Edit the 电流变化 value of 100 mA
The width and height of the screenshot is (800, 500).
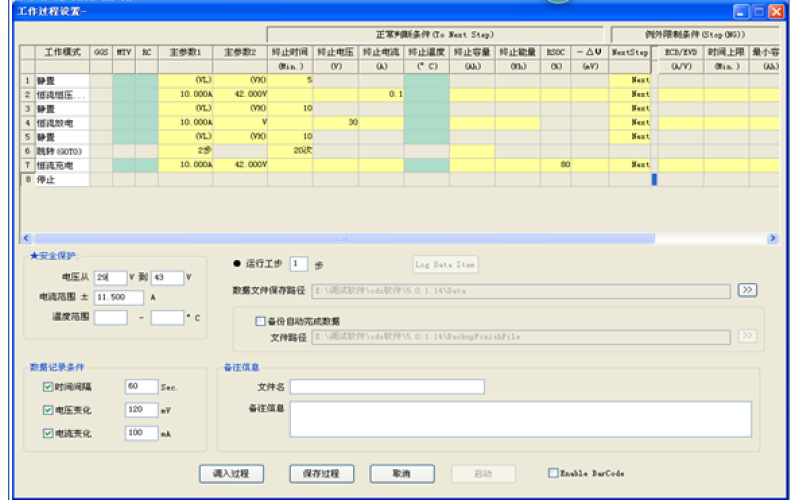click(141, 433)
